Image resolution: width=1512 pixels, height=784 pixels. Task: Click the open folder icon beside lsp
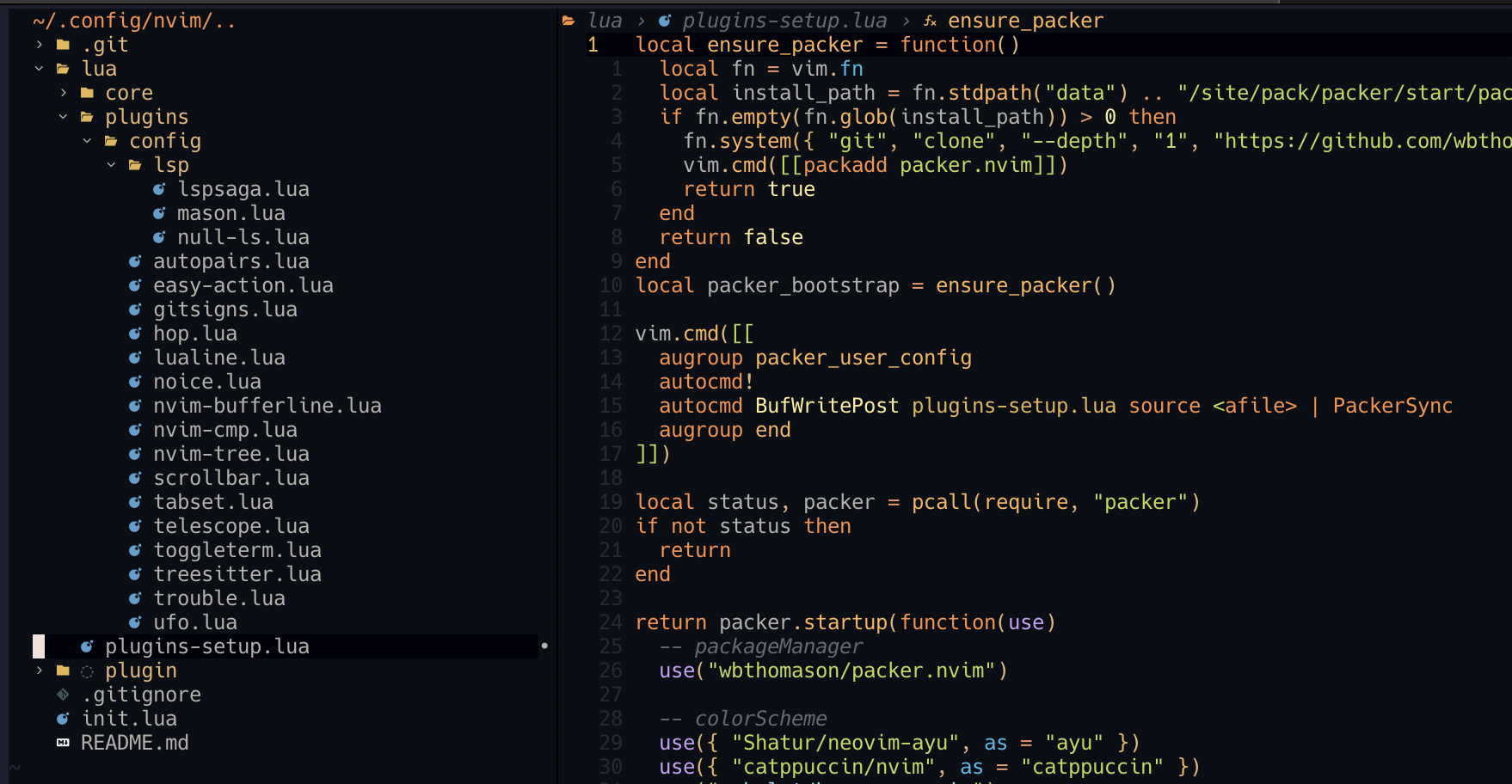click(x=135, y=165)
